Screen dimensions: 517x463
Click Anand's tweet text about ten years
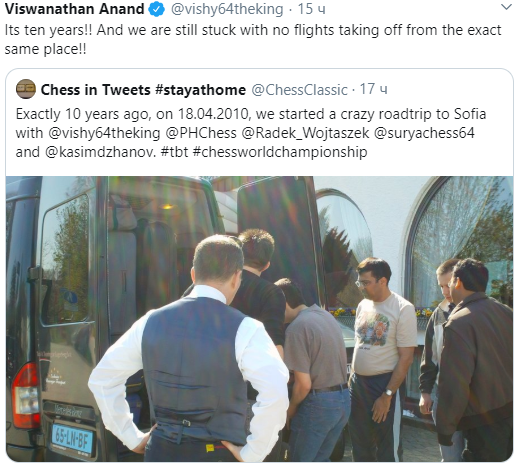tap(253, 40)
